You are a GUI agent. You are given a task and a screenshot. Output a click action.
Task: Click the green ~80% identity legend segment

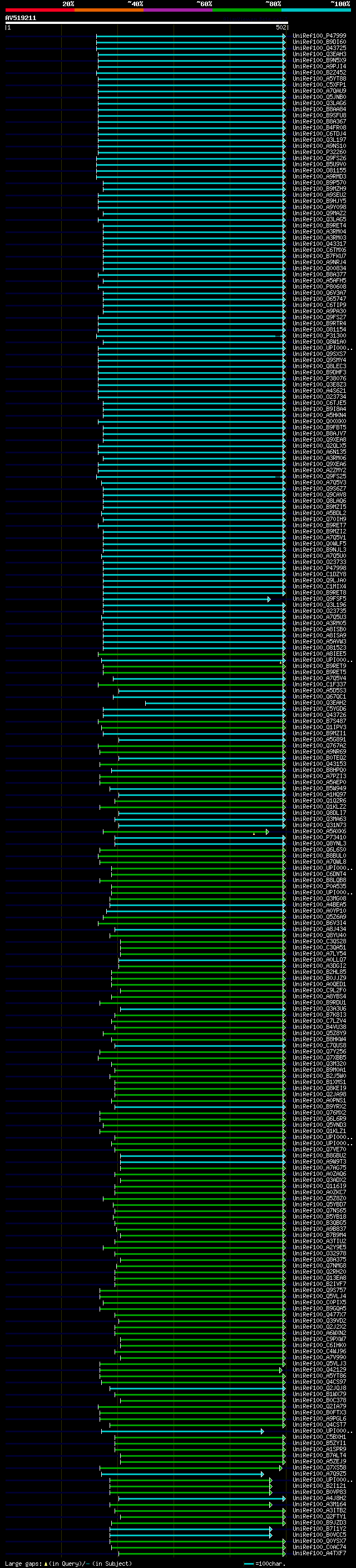click(x=247, y=10)
